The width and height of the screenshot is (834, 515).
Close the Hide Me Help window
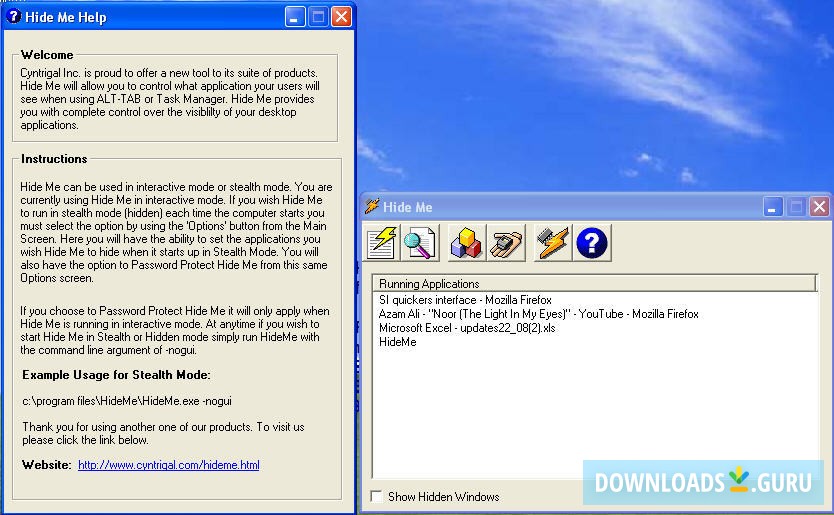[341, 17]
